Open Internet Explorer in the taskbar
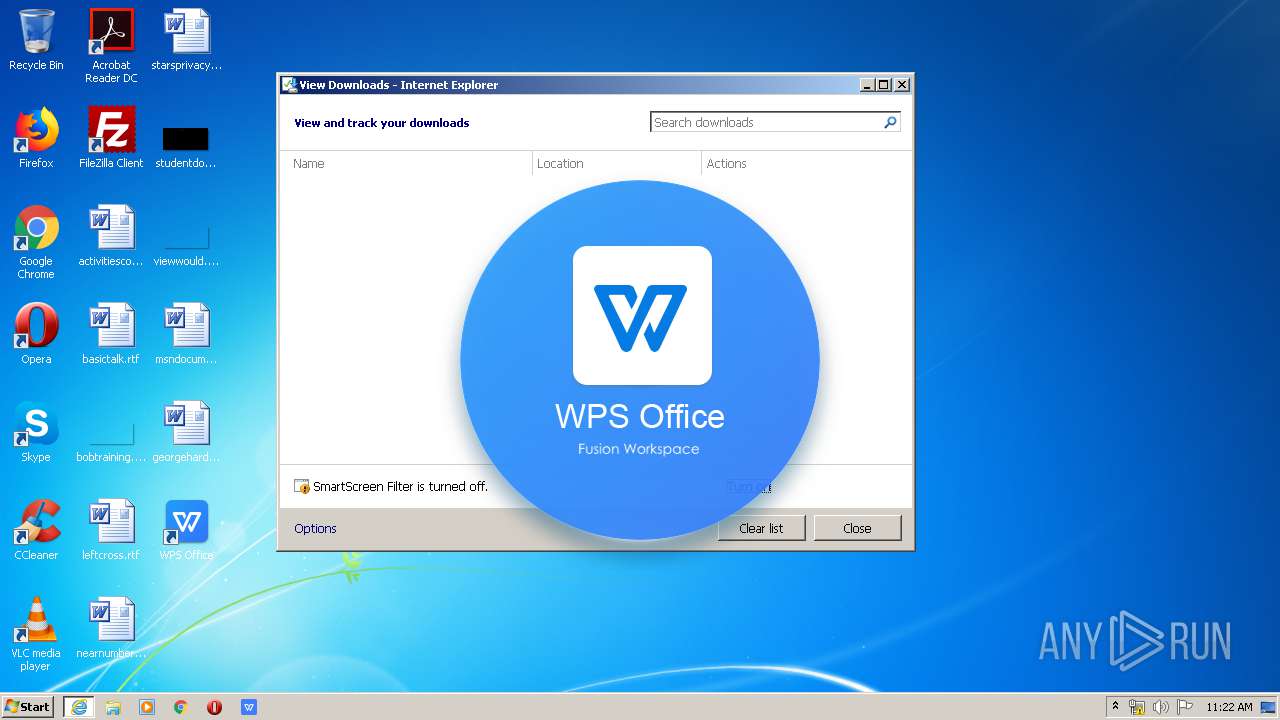This screenshot has height=720, width=1280. 79,707
